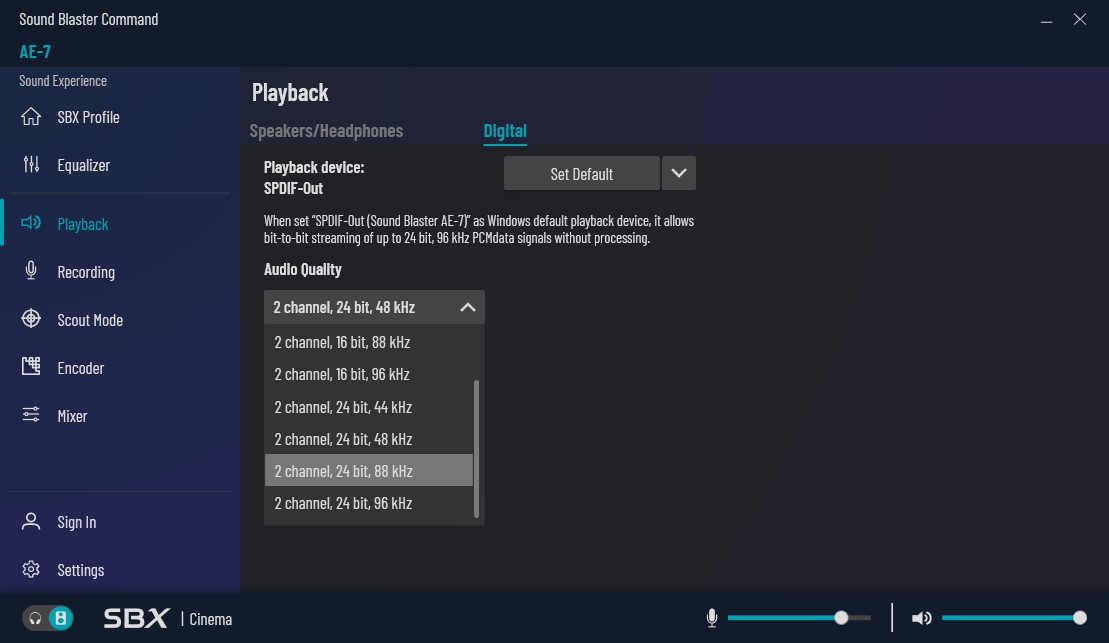Click the Cinema profile label
The height and width of the screenshot is (643, 1109).
coord(211,619)
